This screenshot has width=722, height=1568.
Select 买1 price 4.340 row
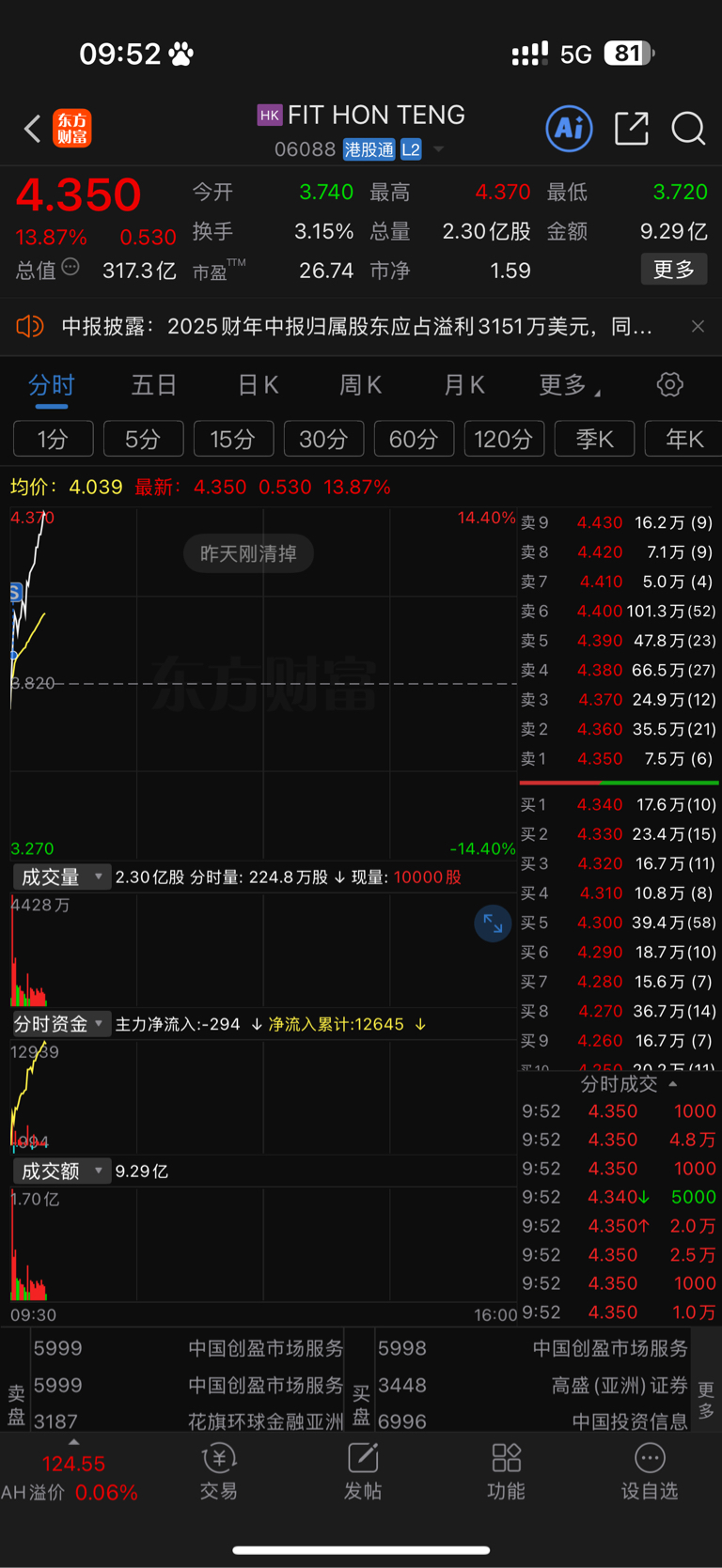point(619,804)
